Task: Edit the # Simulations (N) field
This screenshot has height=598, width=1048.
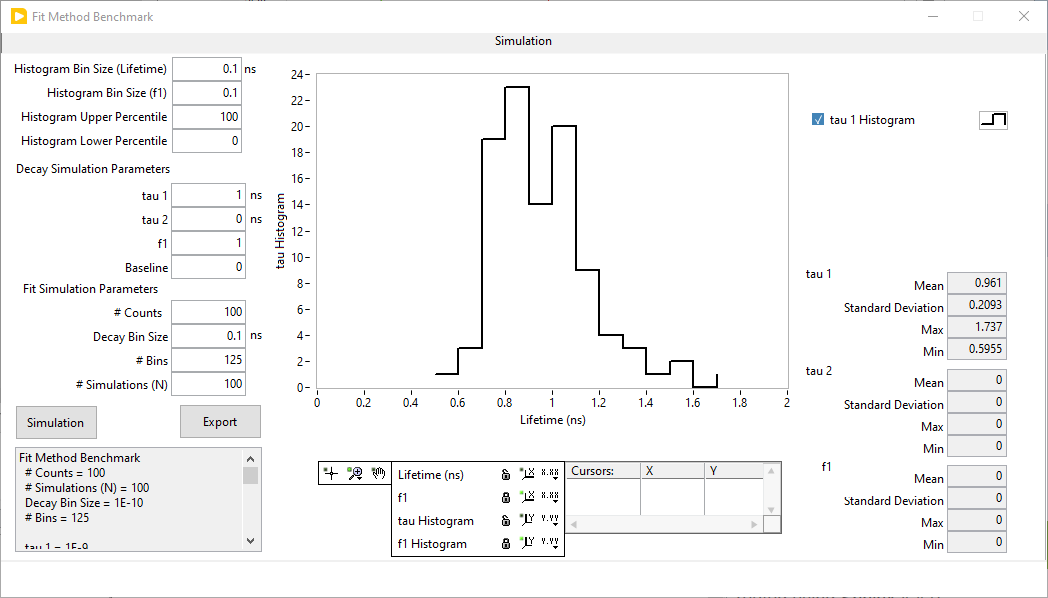Action: coord(208,384)
